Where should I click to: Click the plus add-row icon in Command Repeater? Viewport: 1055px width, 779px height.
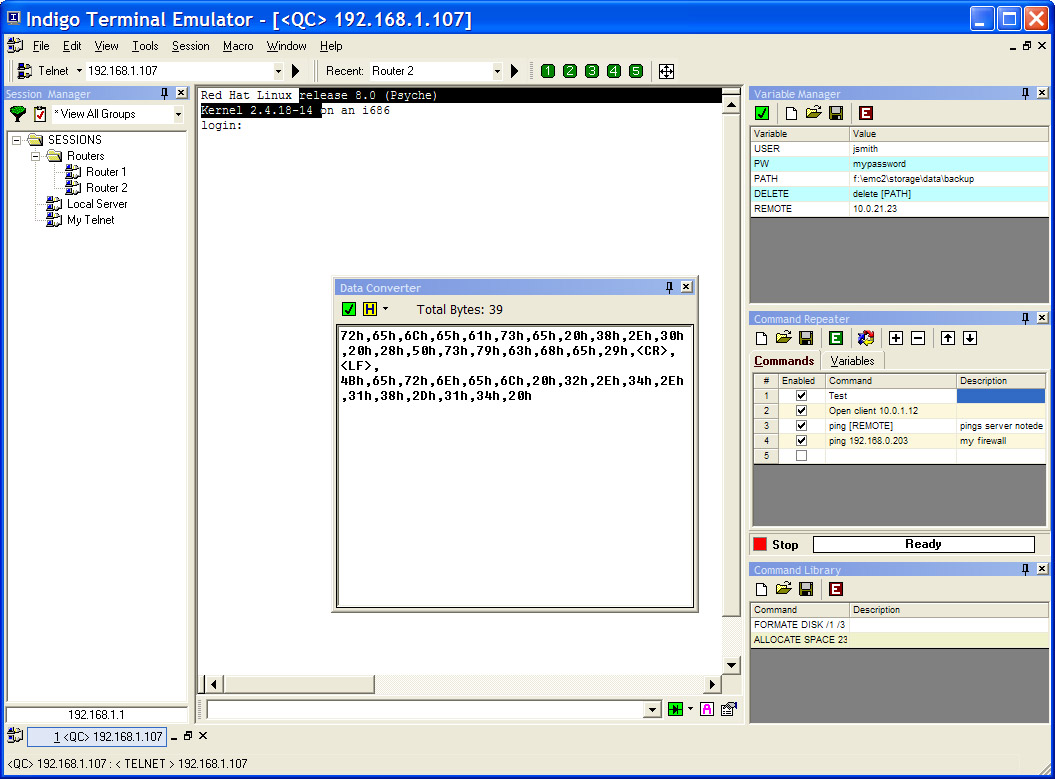[x=896, y=338]
